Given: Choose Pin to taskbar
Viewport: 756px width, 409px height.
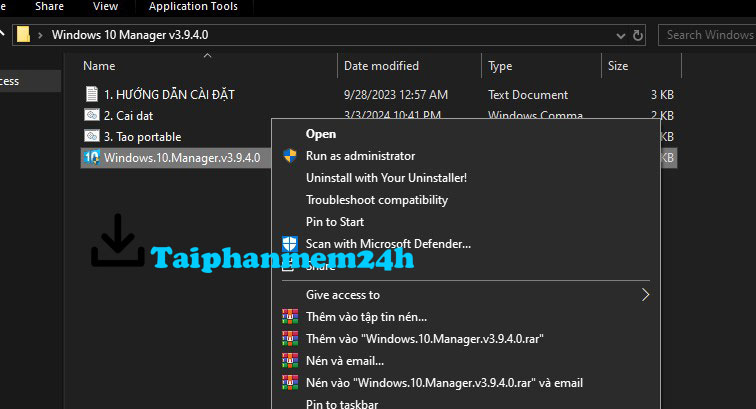Looking at the screenshot, I should [342, 404].
